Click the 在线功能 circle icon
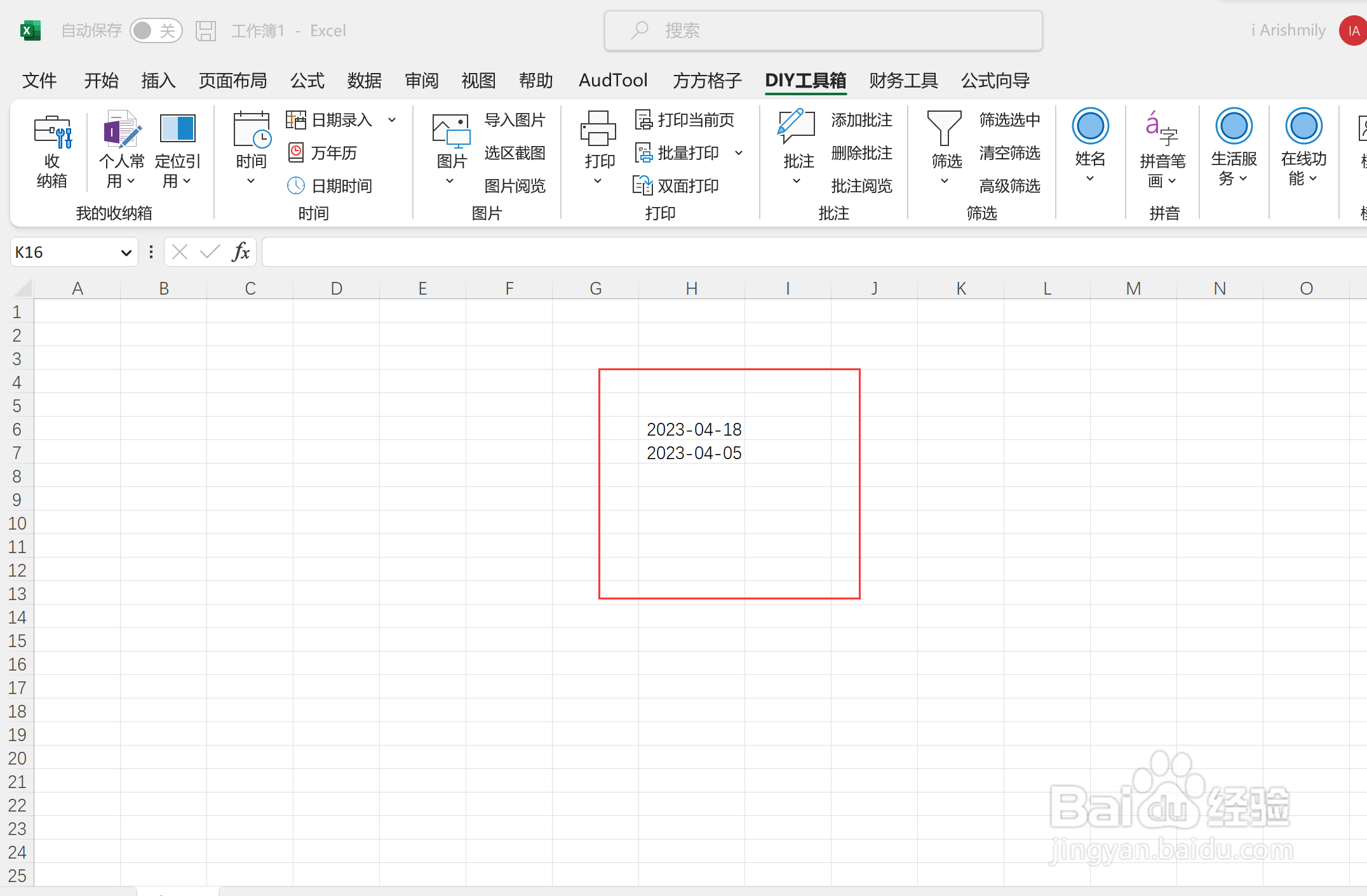This screenshot has width=1367, height=896. click(x=1304, y=126)
